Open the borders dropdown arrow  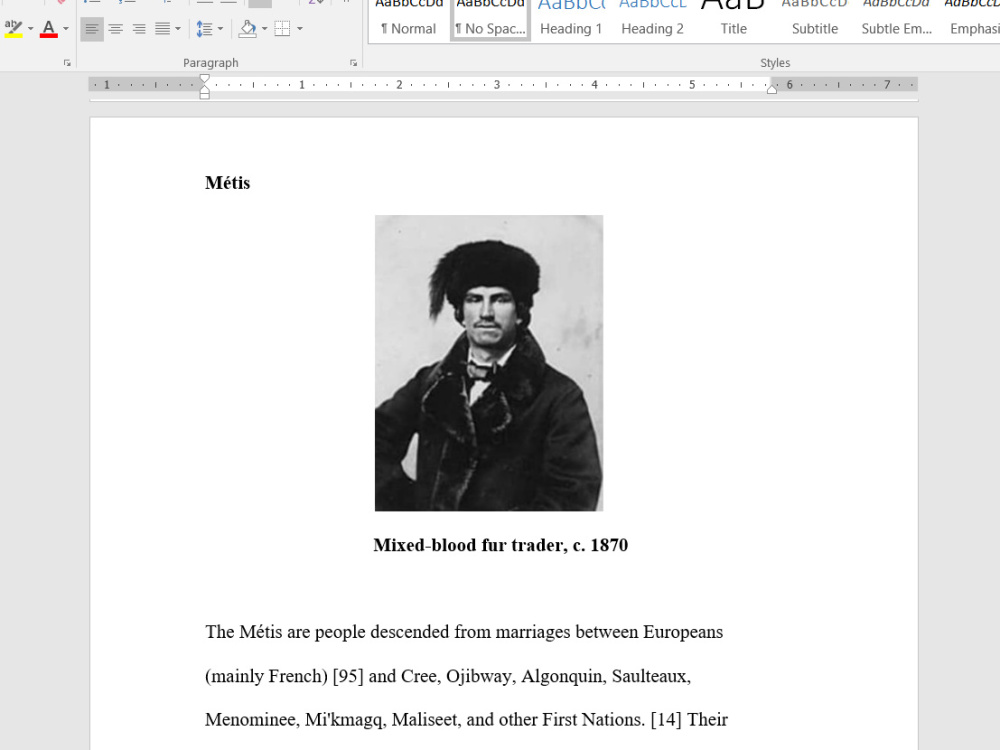click(300, 29)
